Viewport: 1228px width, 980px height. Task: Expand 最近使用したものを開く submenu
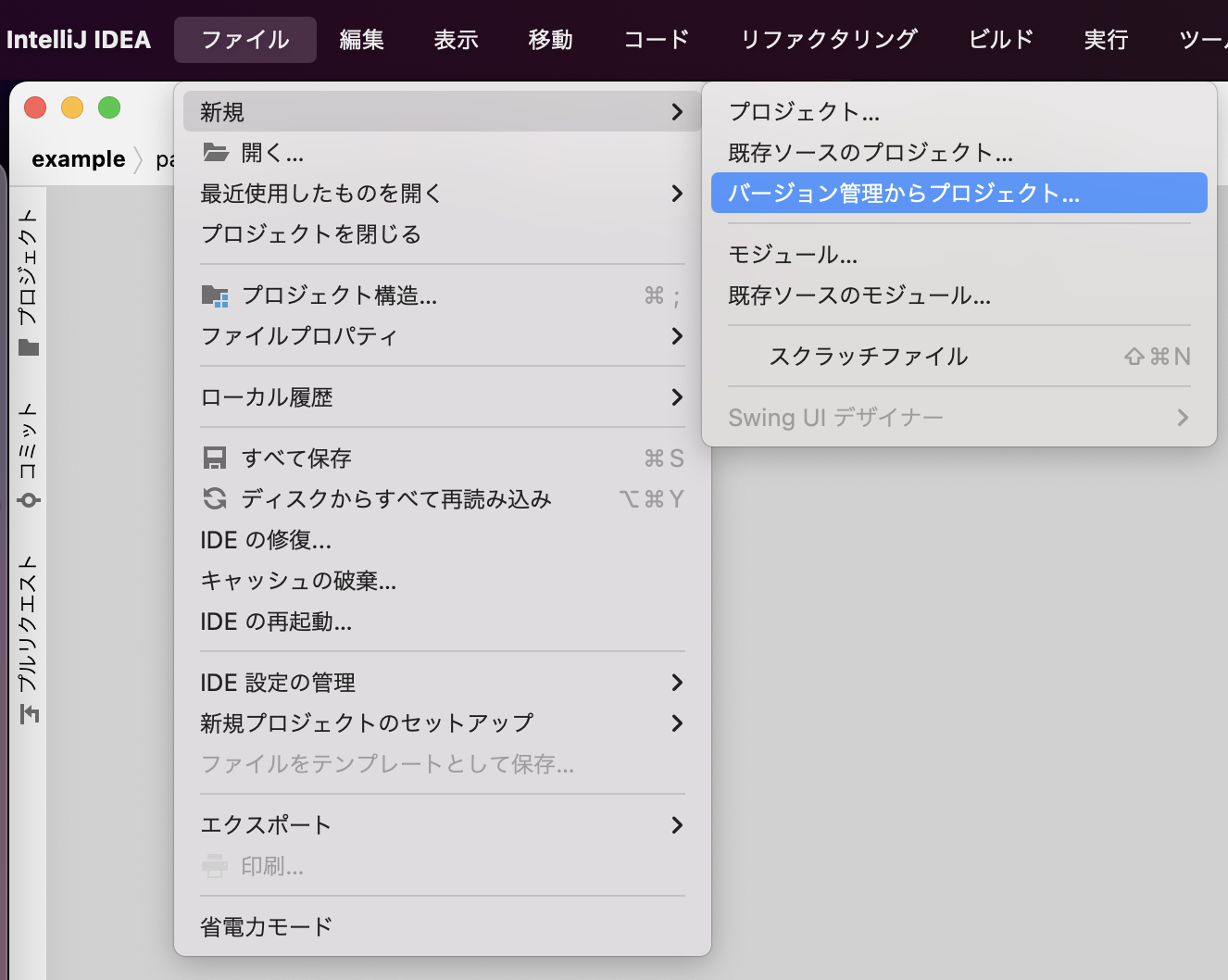click(677, 194)
